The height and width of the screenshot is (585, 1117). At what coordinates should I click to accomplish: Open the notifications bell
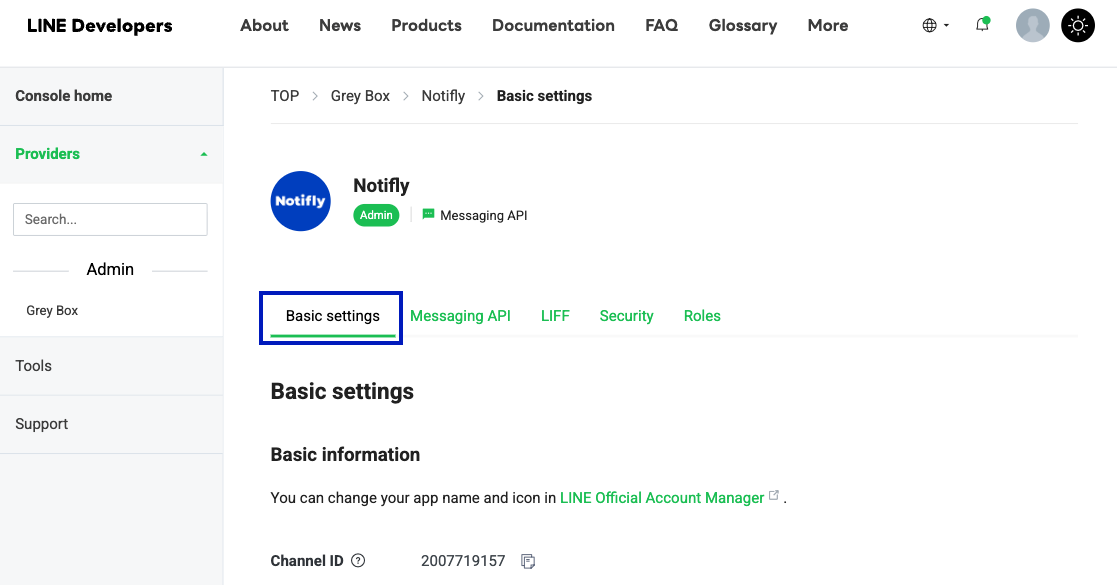point(981,25)
